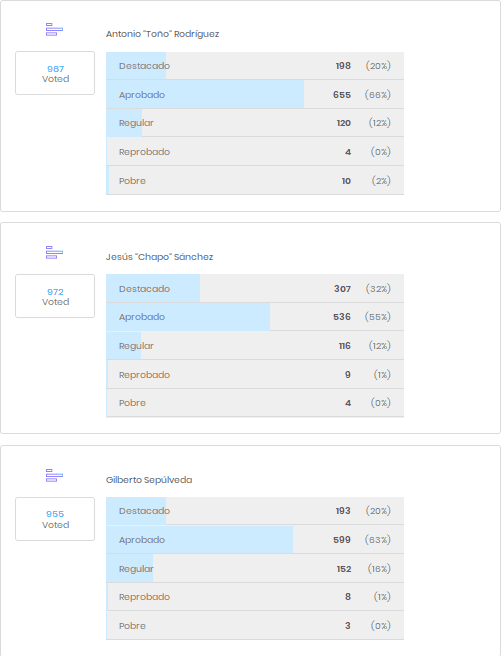Select the 972 Voted box

55,296
